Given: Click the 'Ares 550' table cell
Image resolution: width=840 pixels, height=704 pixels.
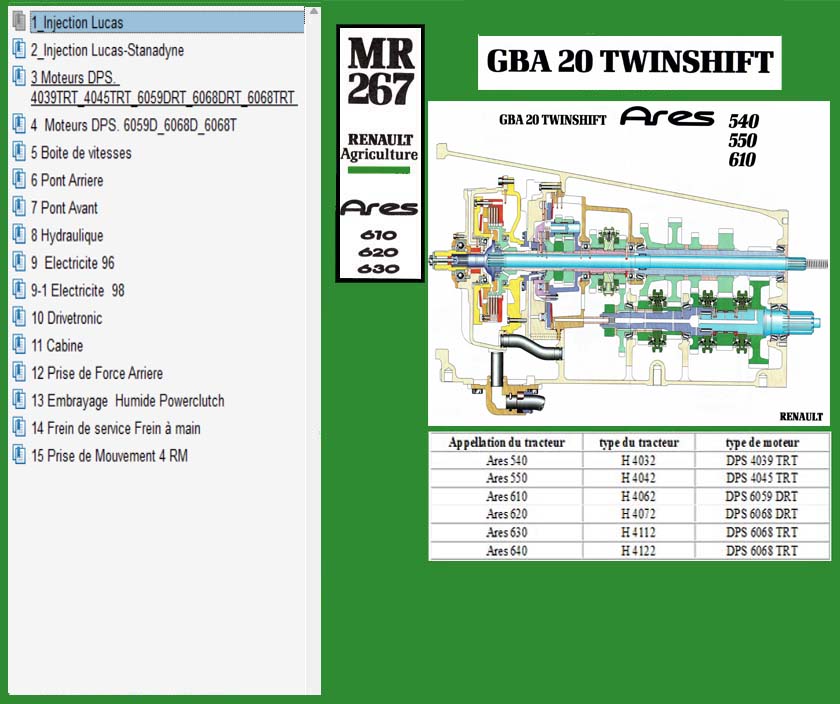Looking at the screenshot, I should coord(506,478).
